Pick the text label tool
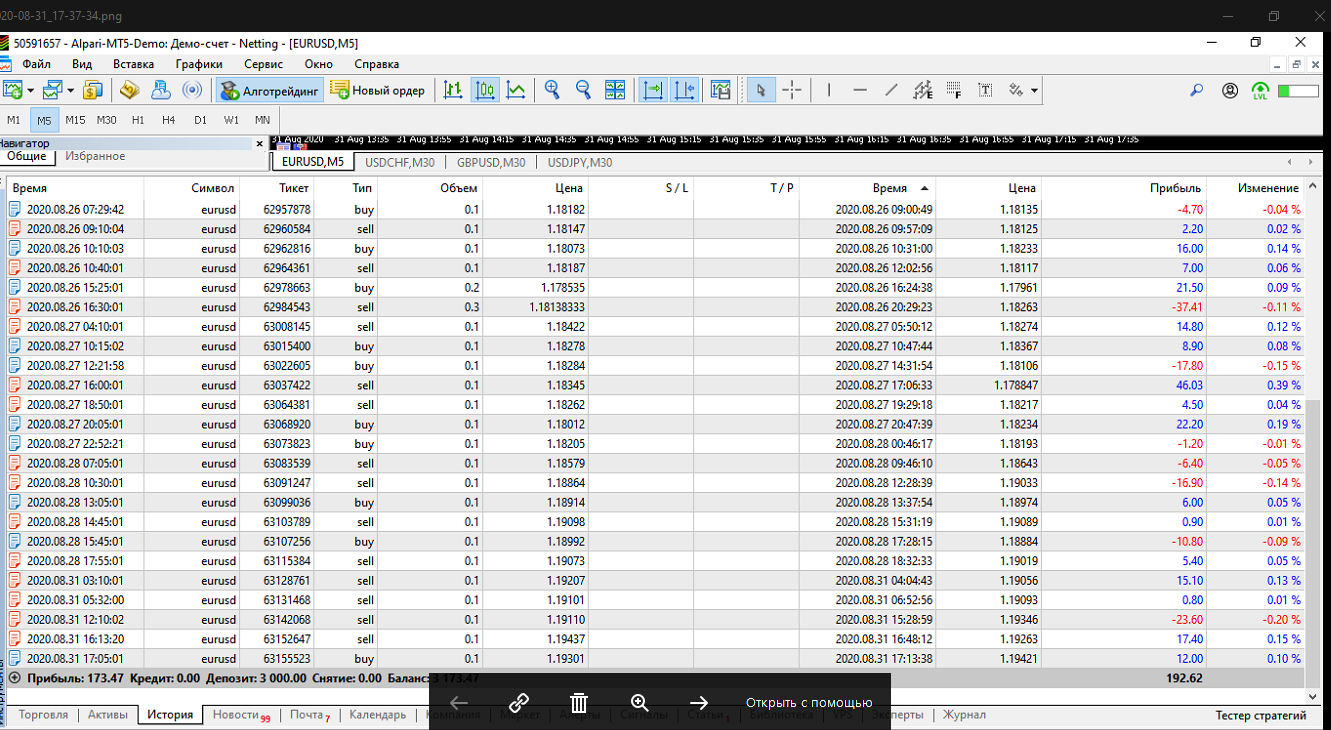The height and width of the screenshot is (730, 1331). coord(985,90)
